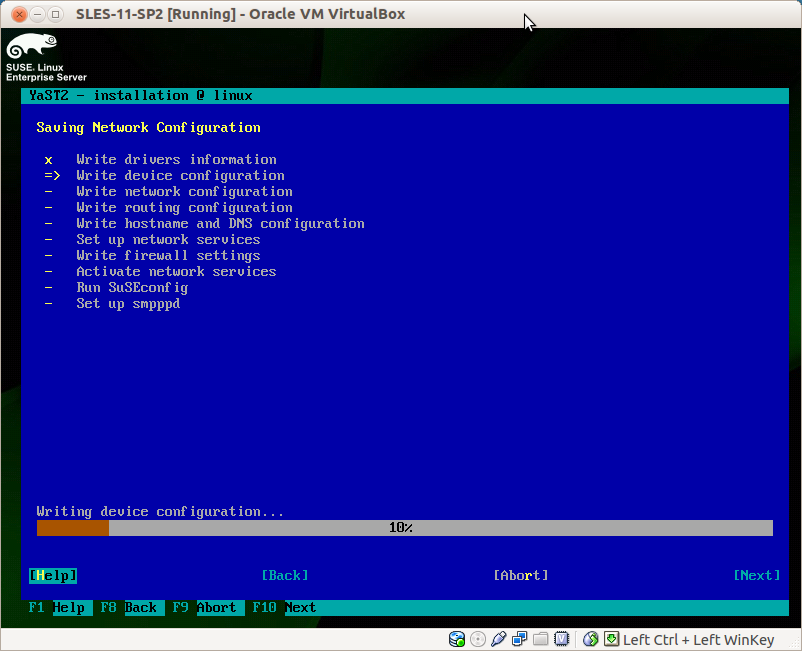Viewport: 802px width, 651px height.
Task: Open the network adapters status icon
Action: point(520,639)
